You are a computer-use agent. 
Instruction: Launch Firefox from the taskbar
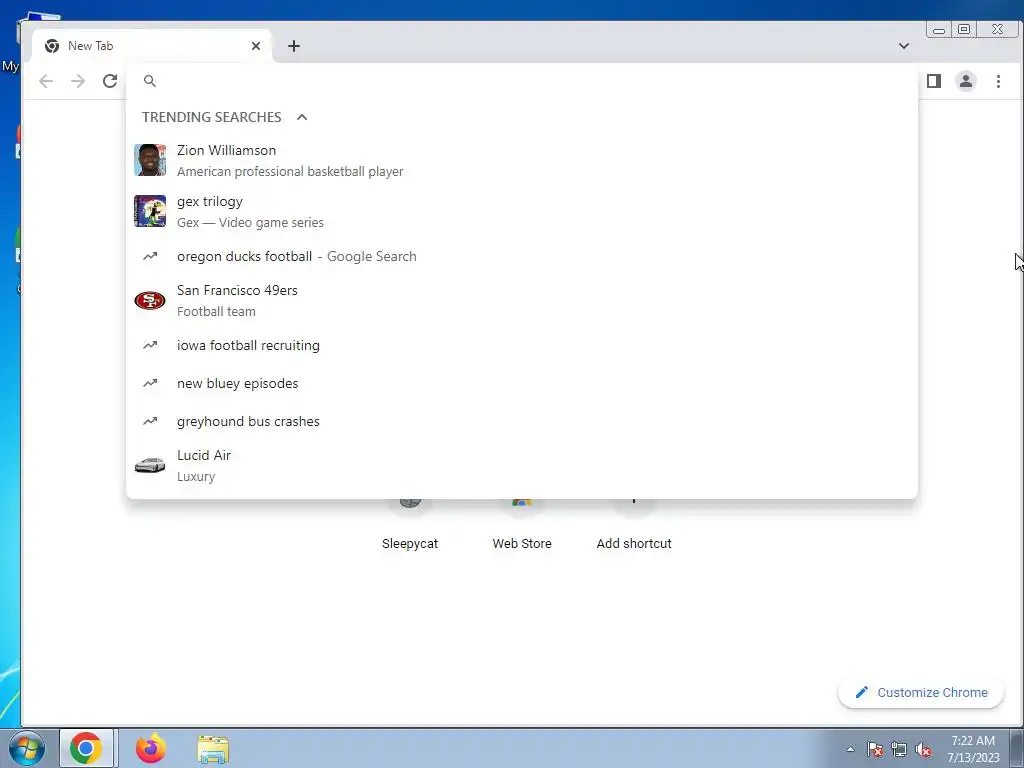(150, 748)
